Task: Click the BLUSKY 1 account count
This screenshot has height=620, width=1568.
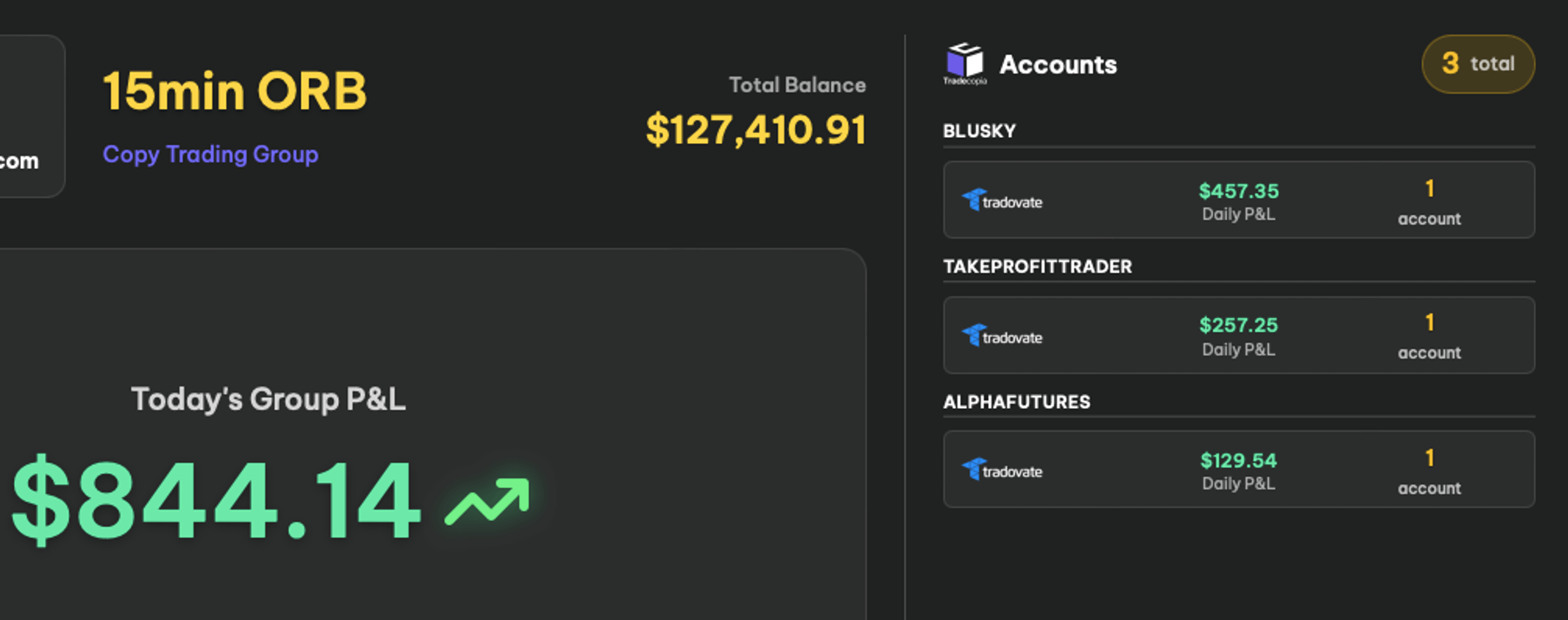Action: tap(1429, 203)
